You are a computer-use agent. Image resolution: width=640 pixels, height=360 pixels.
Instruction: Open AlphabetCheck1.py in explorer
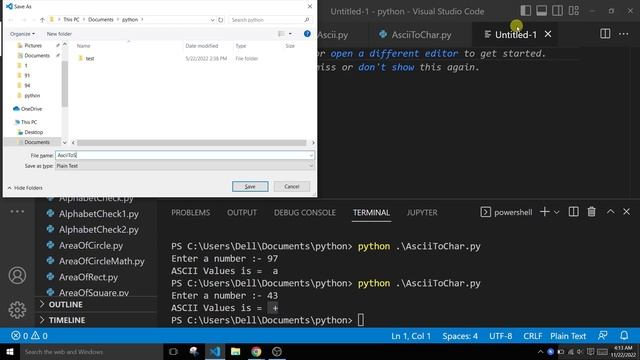pos(98,214)
